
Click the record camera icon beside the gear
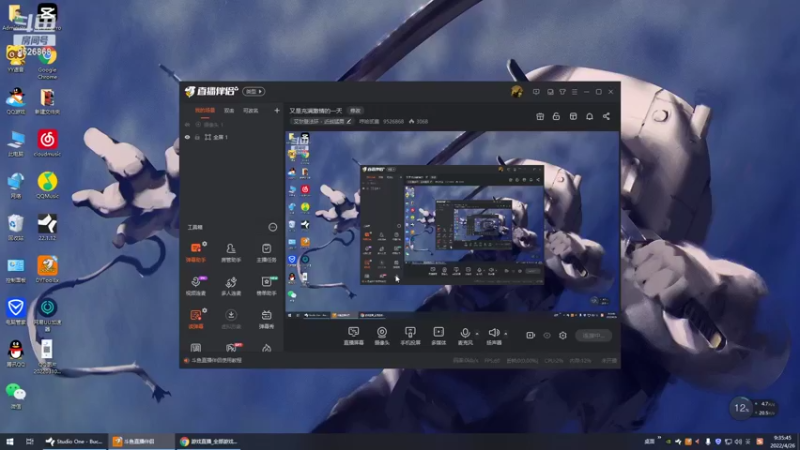(x=531, y=335)
